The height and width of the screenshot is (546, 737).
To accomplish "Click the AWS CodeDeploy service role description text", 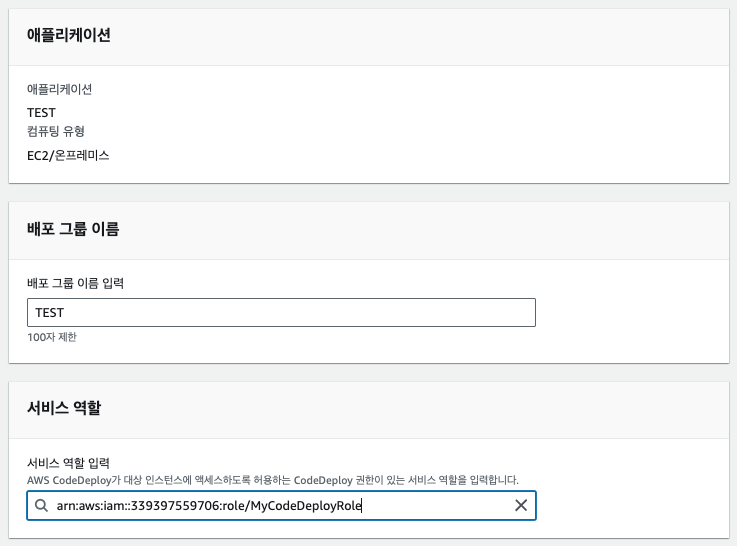I will 273,480.
